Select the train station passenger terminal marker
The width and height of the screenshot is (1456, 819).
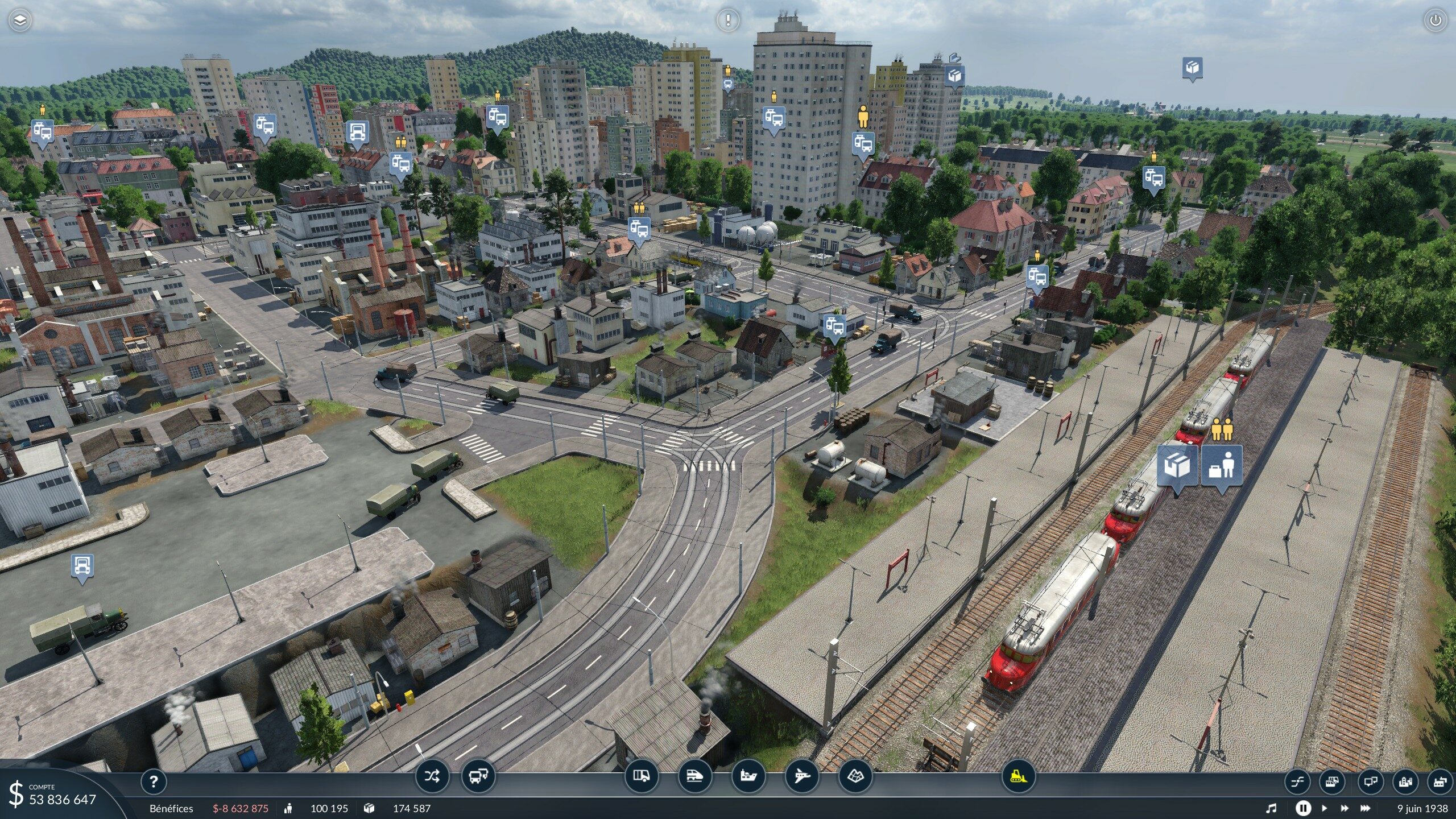[x=1222, y=468]
